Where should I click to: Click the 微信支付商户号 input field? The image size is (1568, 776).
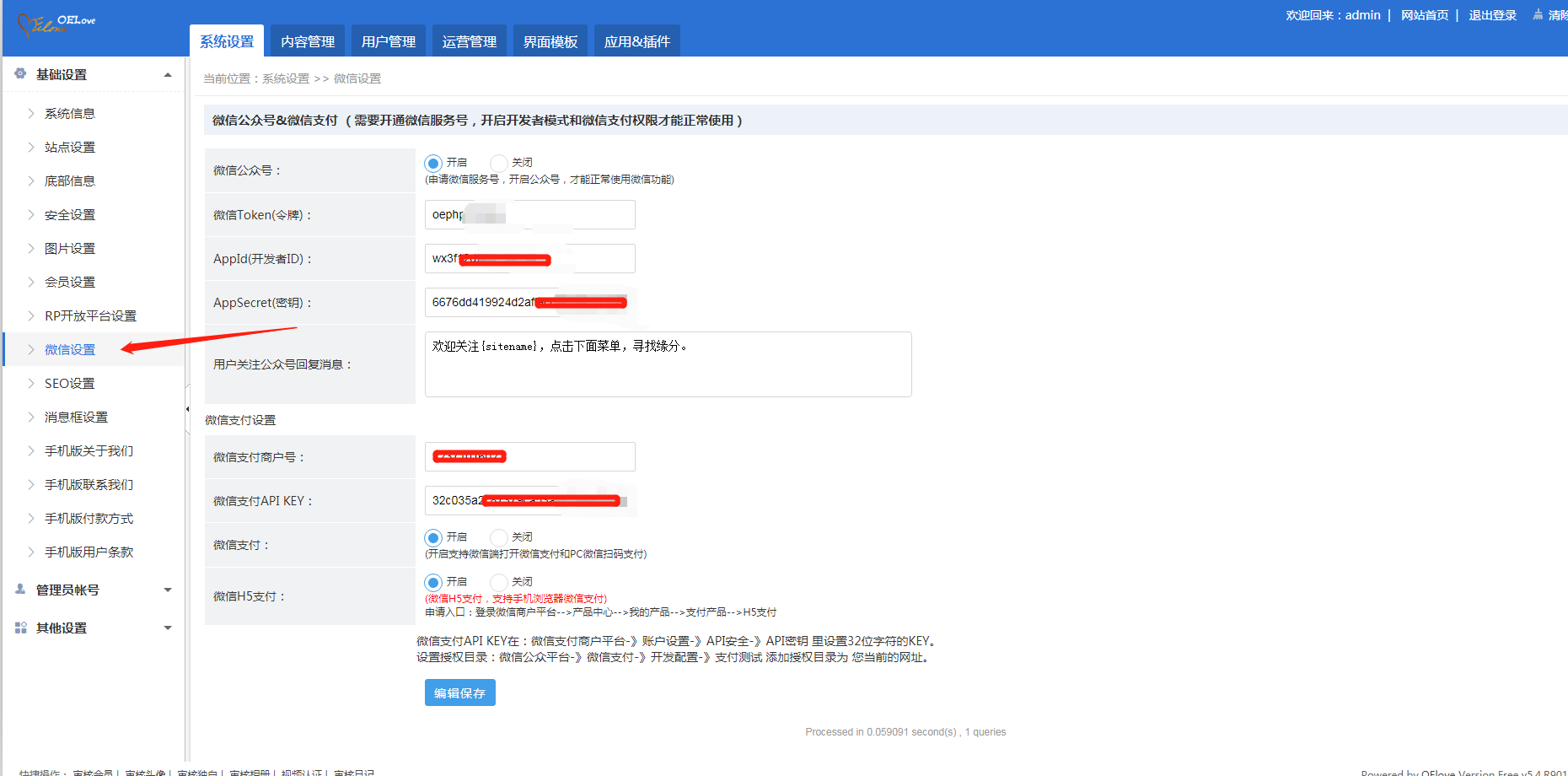[530, 456]
